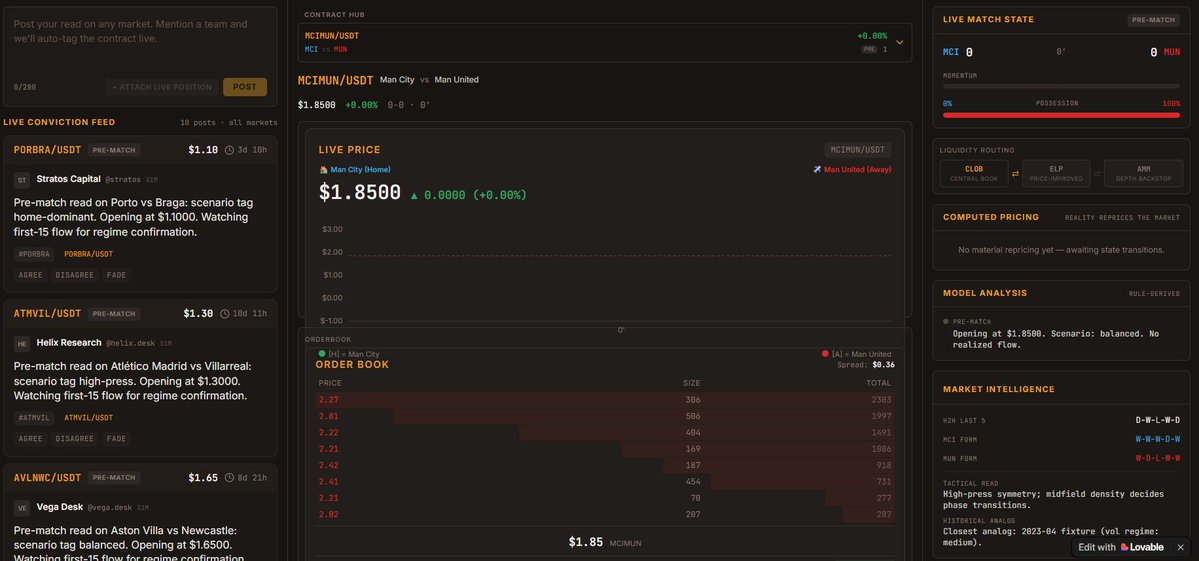Select the CLOB Central Book routing option
This screenshot has width=1199, height=561.
[974, 173]
